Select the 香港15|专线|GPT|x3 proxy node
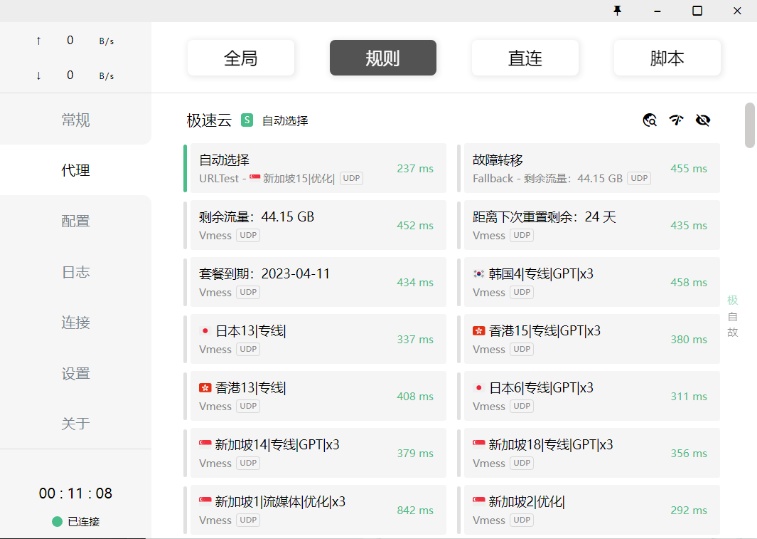The height and width of the screenshot is (539, 757). [589, 339]
